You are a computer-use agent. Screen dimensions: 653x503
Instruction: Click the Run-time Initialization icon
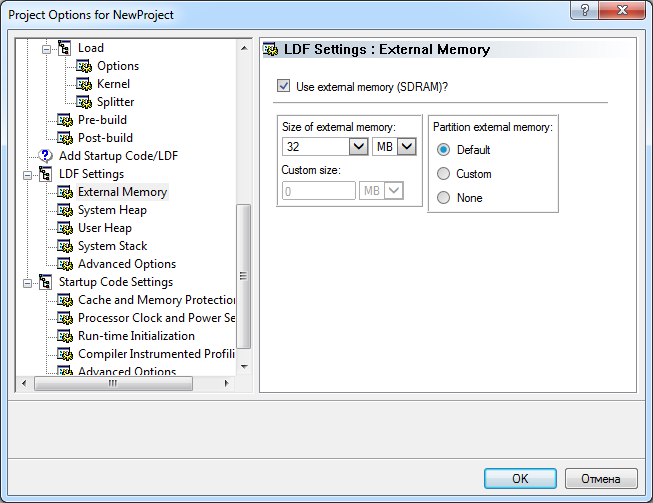click(65, 336)
